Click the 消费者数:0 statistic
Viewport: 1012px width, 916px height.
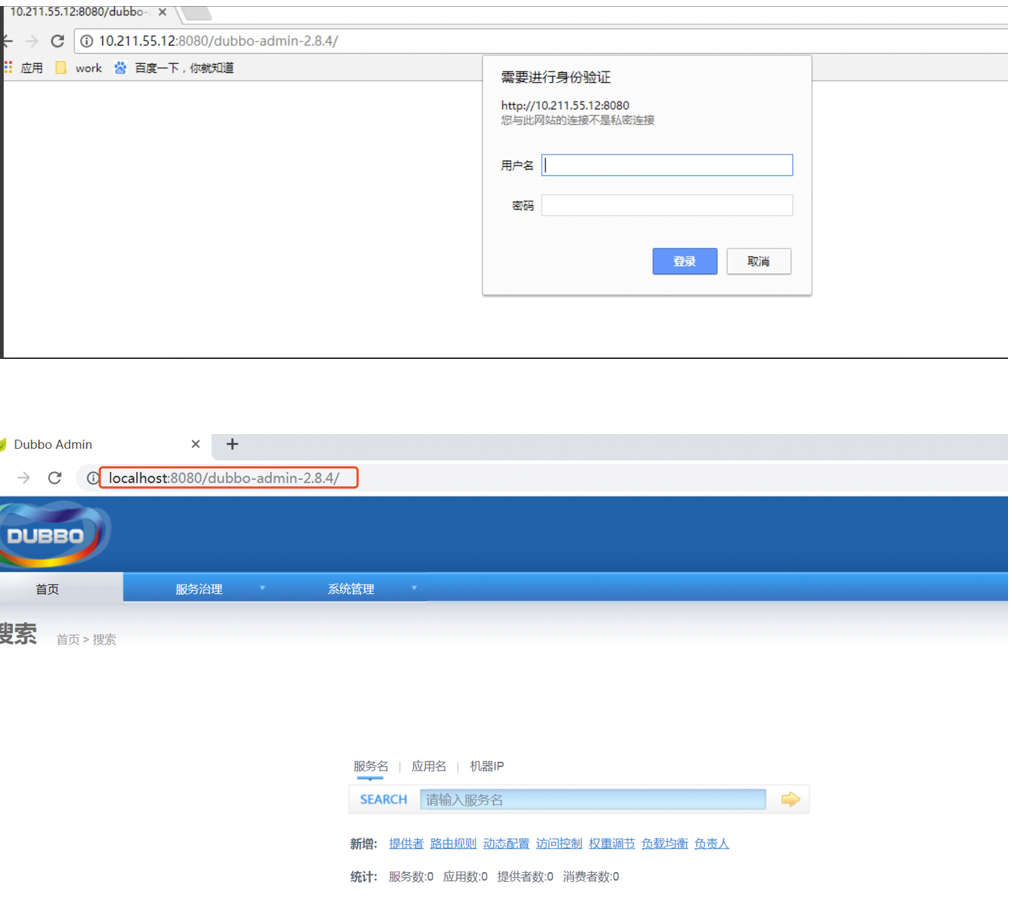[x=591, y=877]
